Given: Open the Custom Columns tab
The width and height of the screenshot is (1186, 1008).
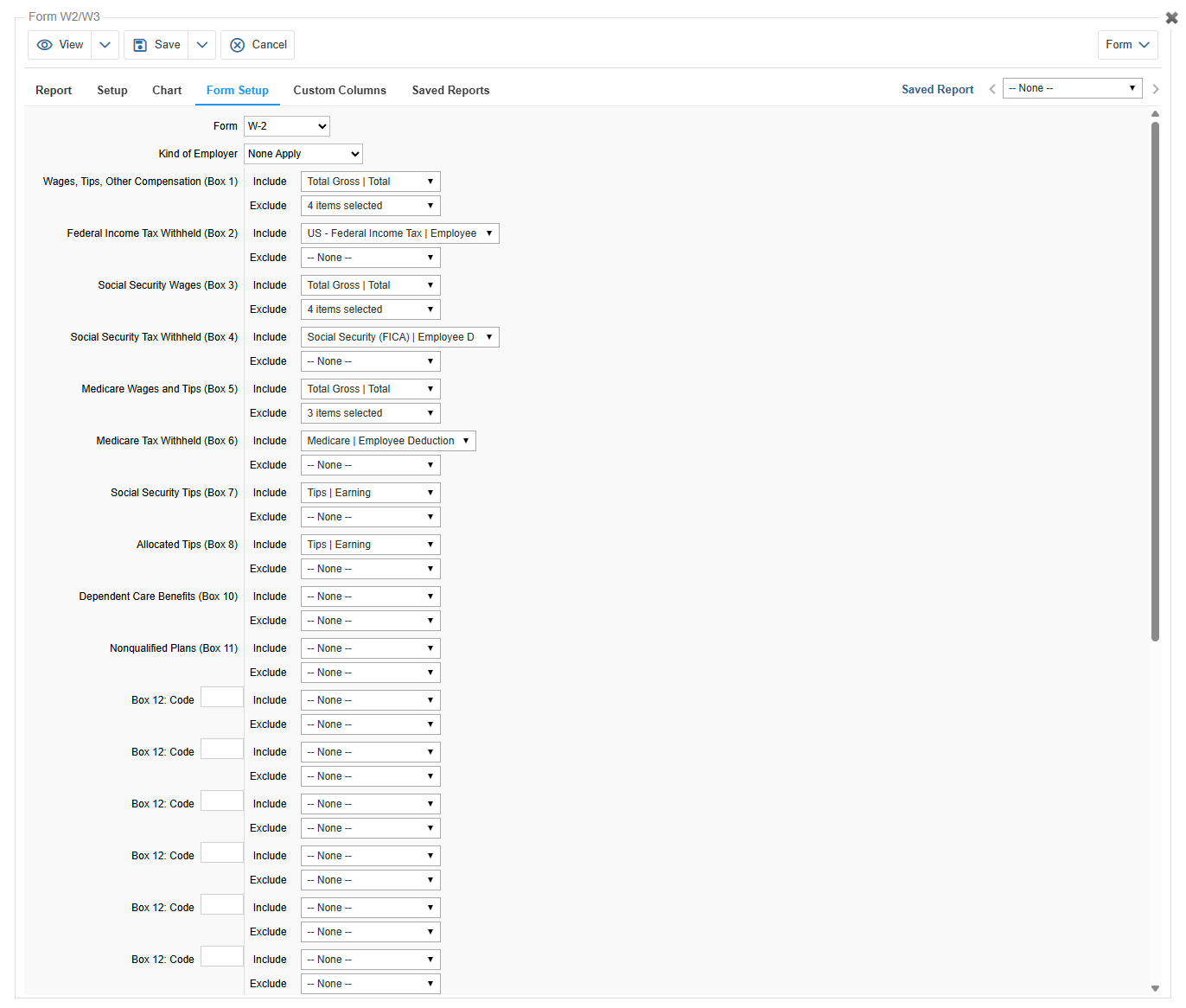Looking at the screenshot, I should pyautogui.click(x=340, y=90).
